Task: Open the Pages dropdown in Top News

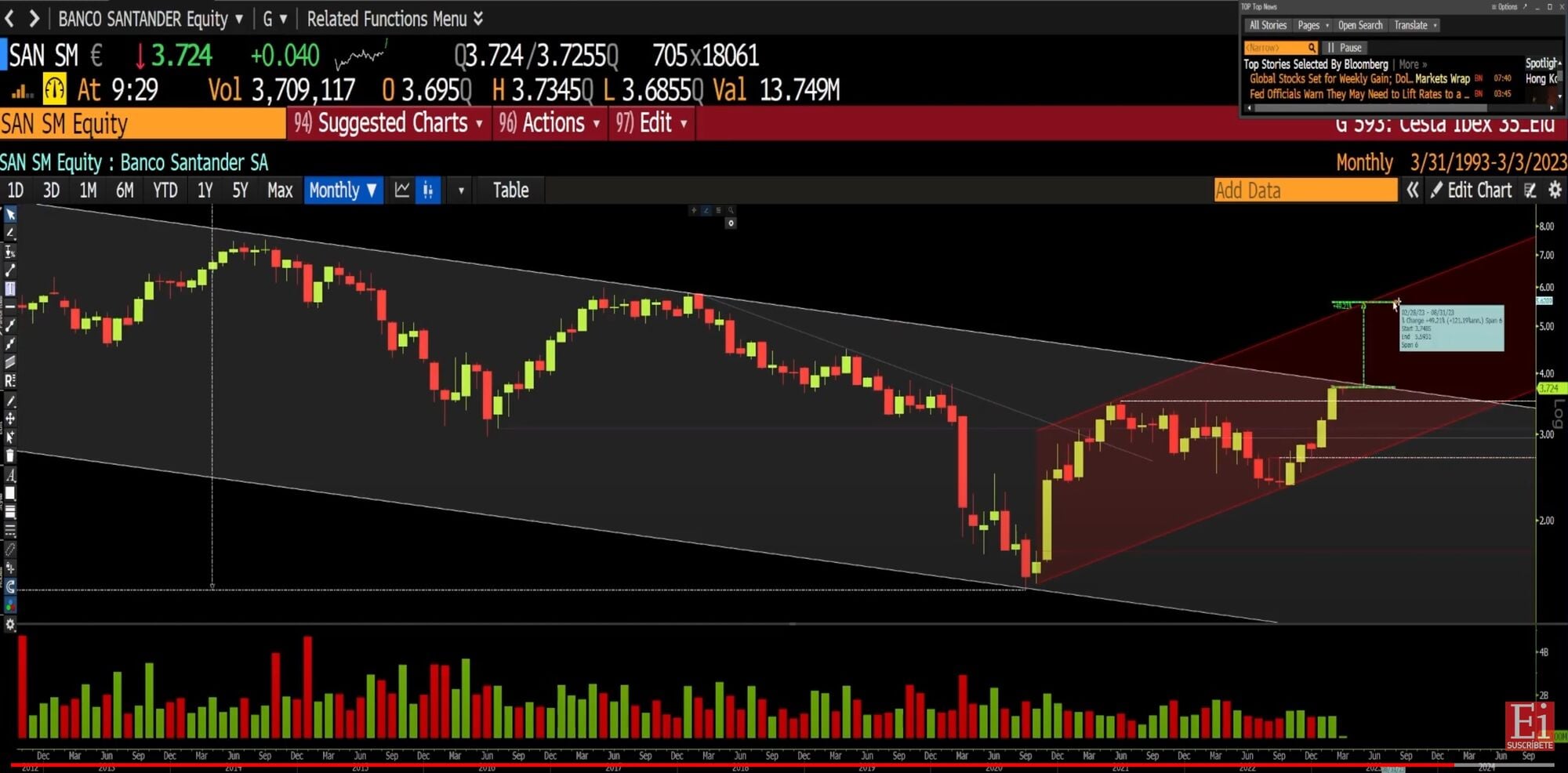Action: click(x=1313, y=25)
